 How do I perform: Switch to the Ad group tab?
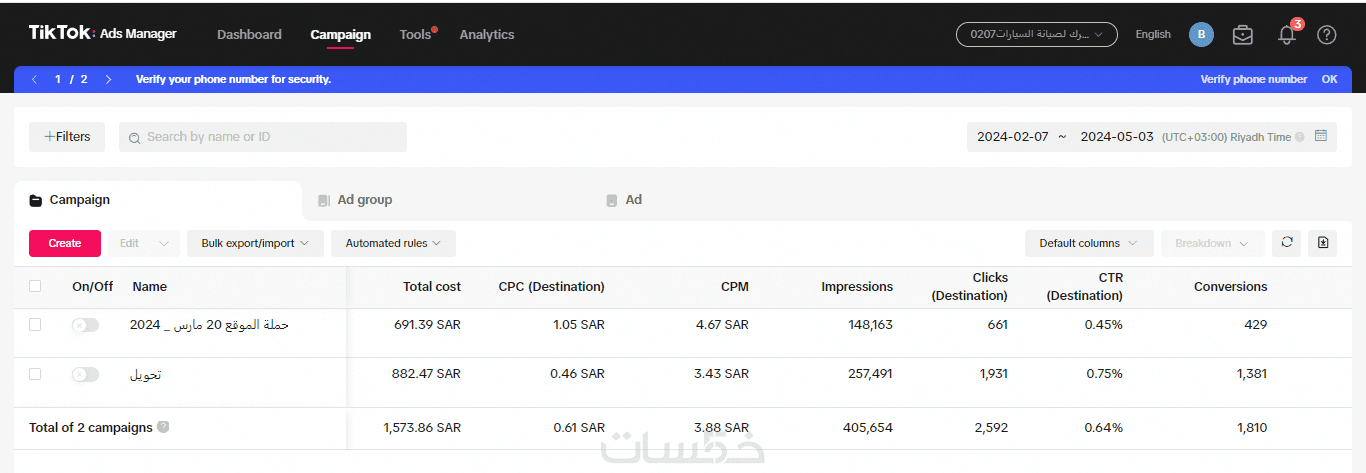pos(364,200)
